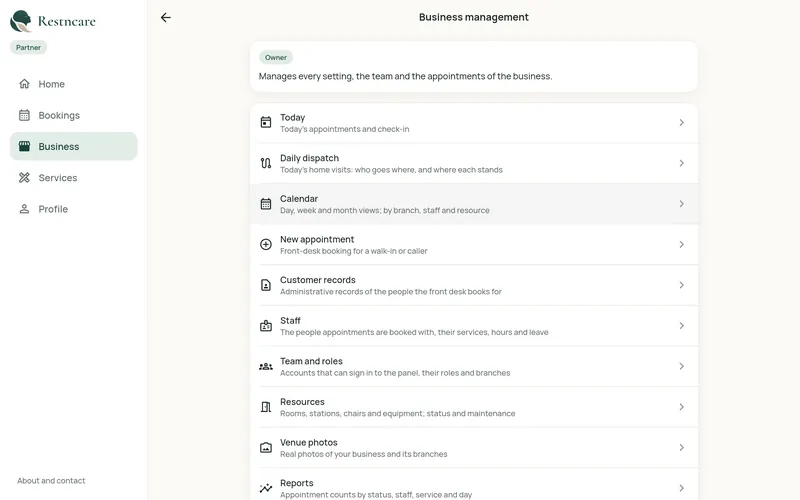Image resolution: width=800 pixels, height=500 pixels.
Task: Click the Business storefront icon
Action: click(24, 146)
